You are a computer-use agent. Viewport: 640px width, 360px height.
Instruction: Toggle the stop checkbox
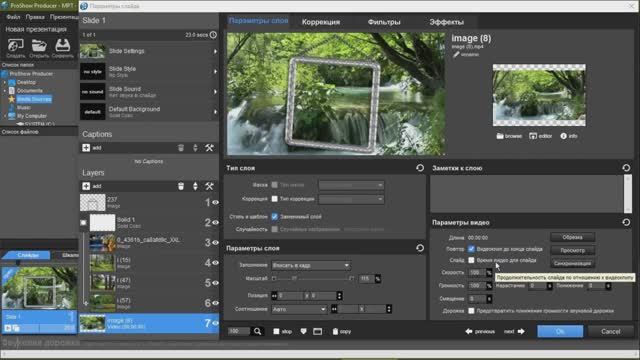click(276, 331)
